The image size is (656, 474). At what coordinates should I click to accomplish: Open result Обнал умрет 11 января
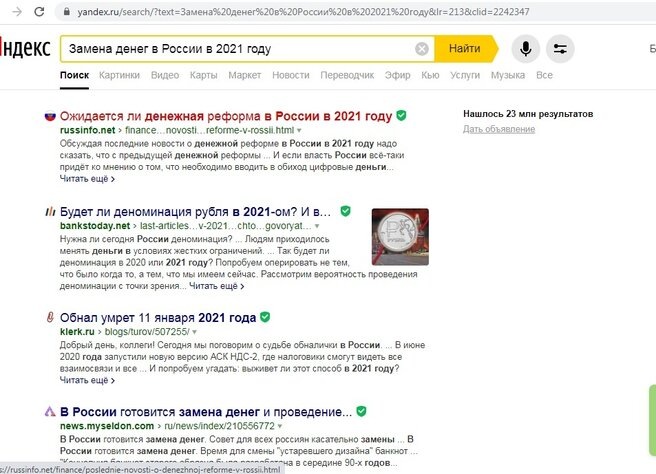[x=158, y=318]
